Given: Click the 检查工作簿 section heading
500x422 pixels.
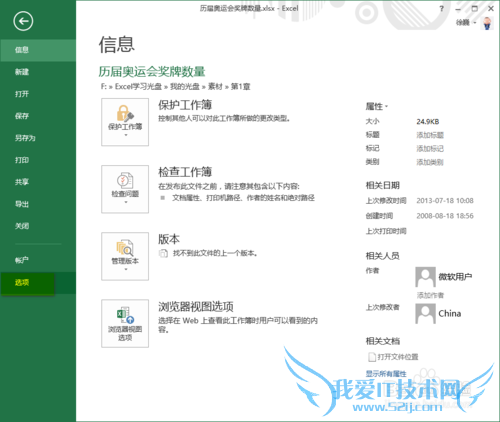Looking at the screenshot, I should 185,172.
